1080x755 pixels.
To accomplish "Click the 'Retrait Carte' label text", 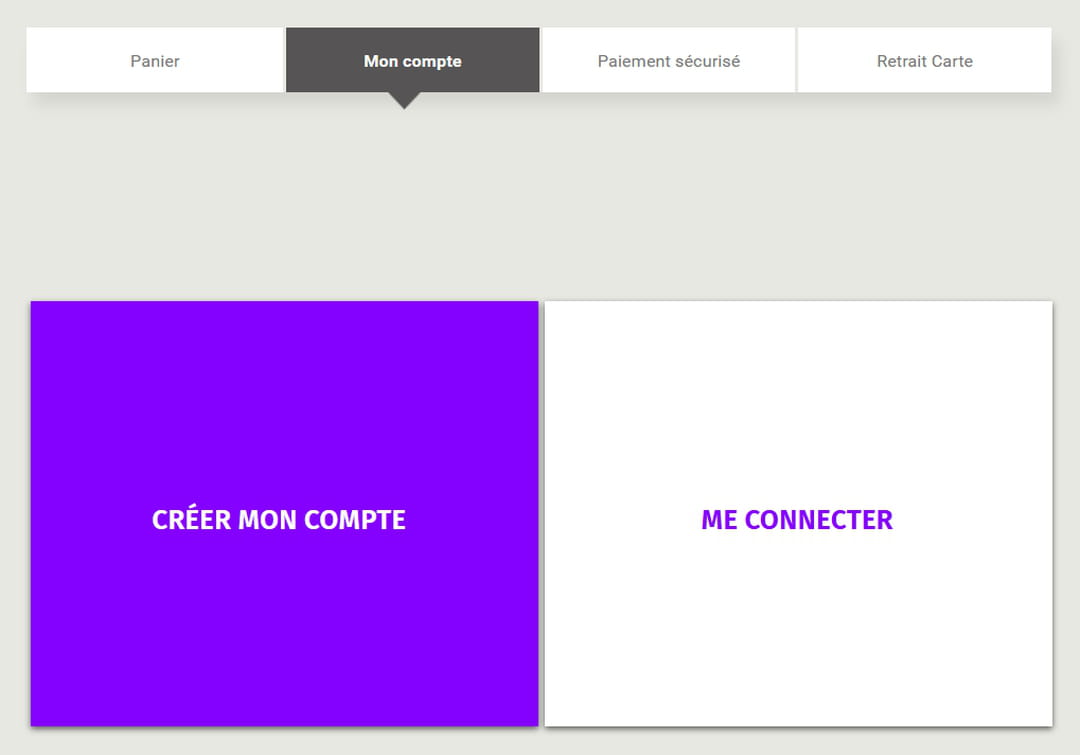I will coord(924,61).
